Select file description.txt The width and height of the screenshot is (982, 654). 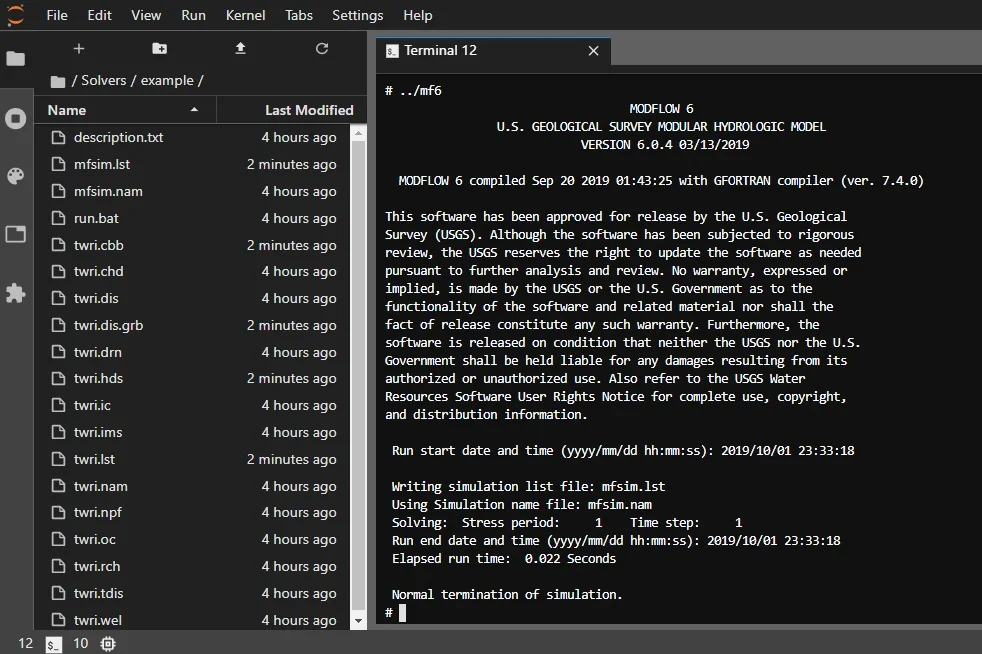click(192, 137)
